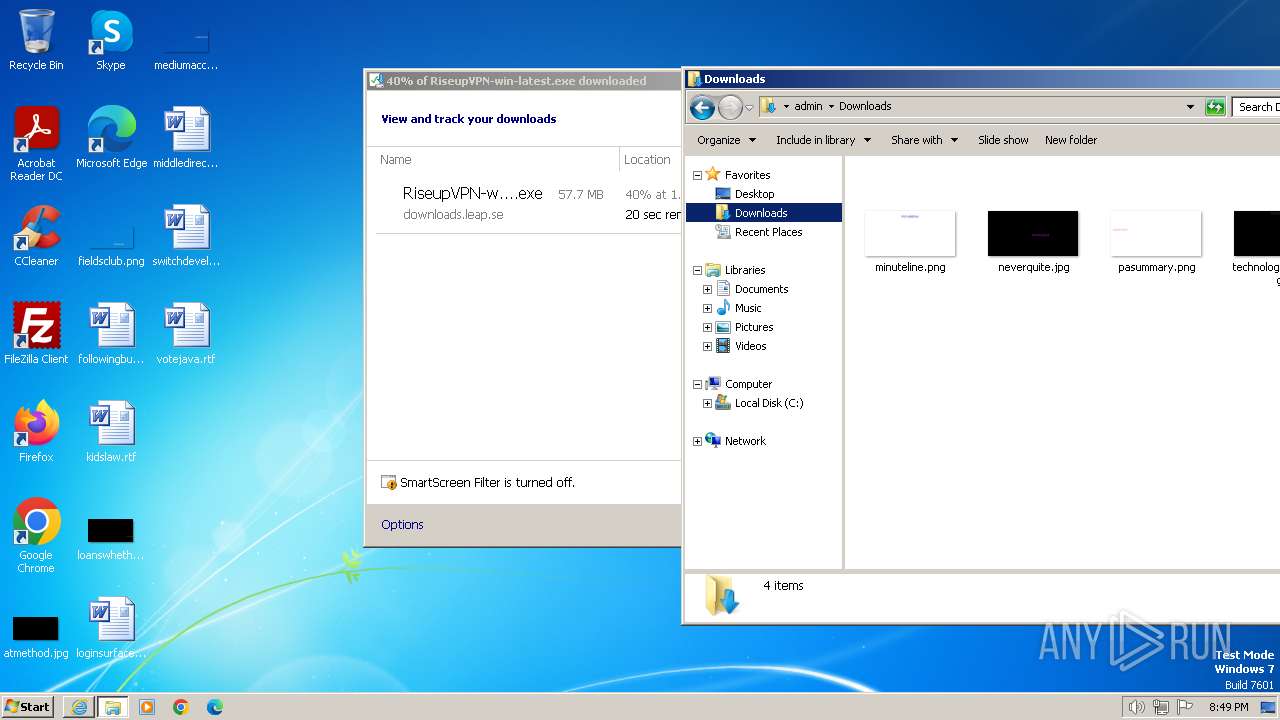This screenshot has height=720, width=1280.
Task: Expand the Videos library node
Action: [x=707, y=346]
